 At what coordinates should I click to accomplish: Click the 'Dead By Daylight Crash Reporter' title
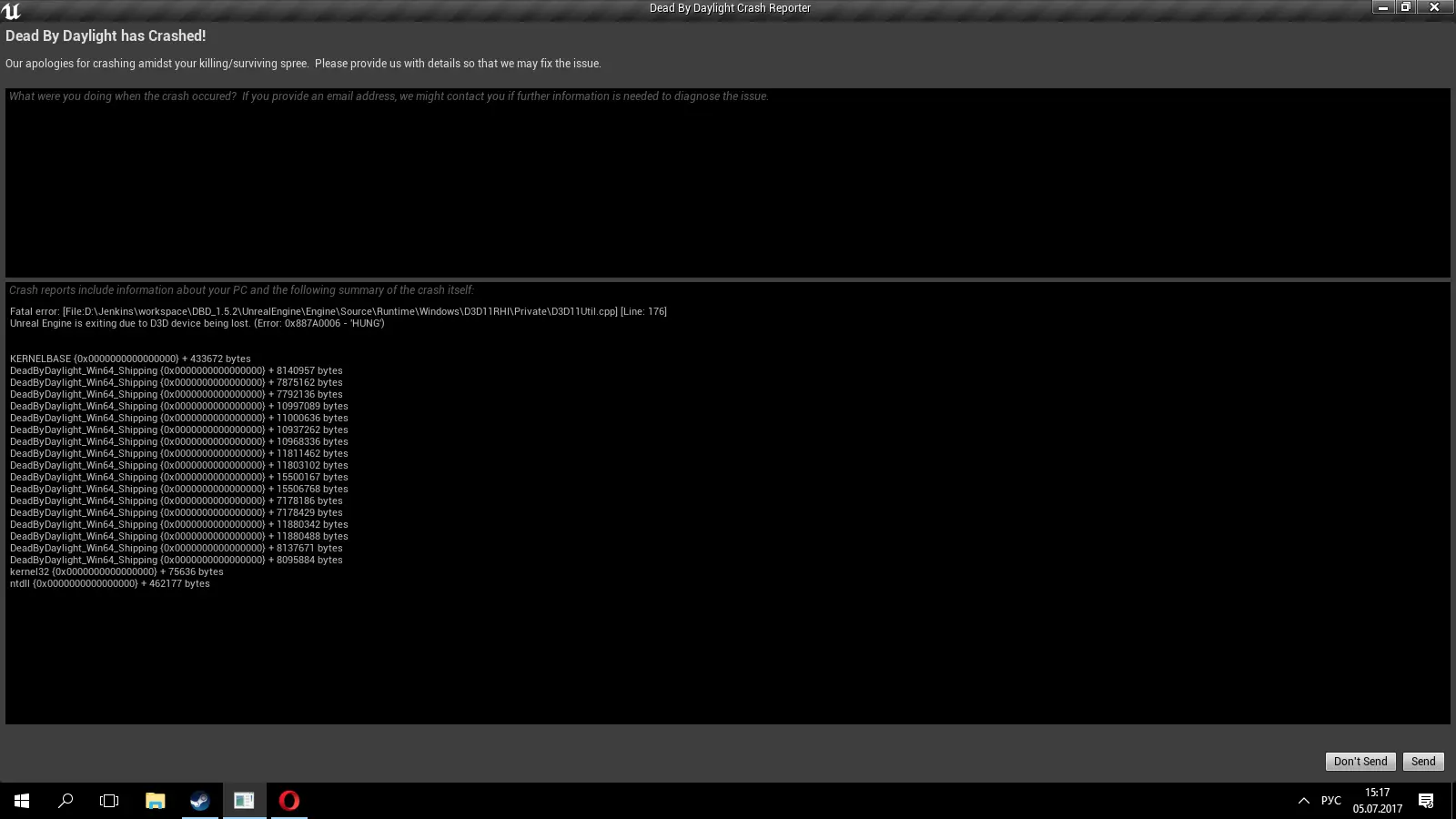(x=730, y=8)
